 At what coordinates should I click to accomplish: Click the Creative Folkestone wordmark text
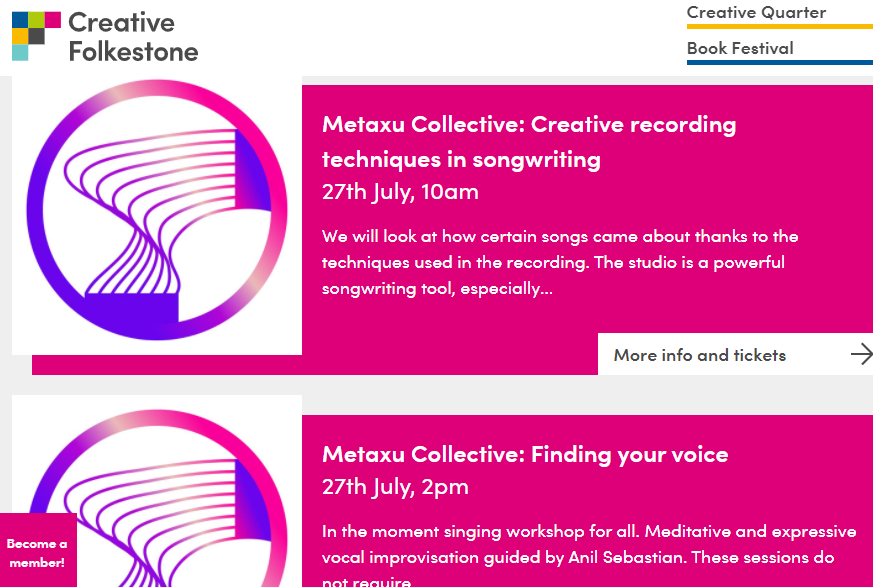coord(133,37)
